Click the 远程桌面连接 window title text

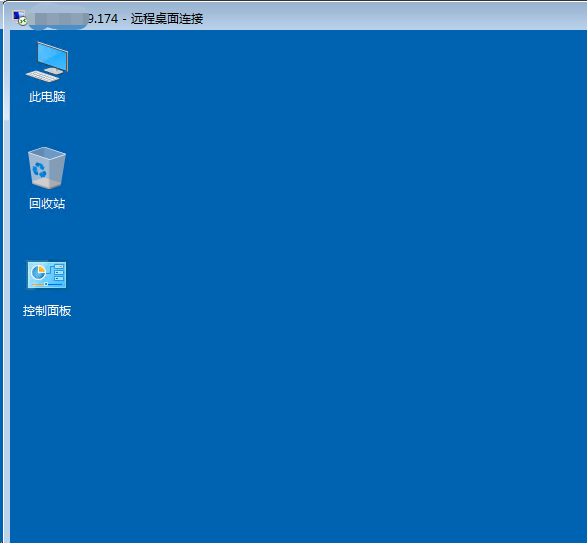167,18
